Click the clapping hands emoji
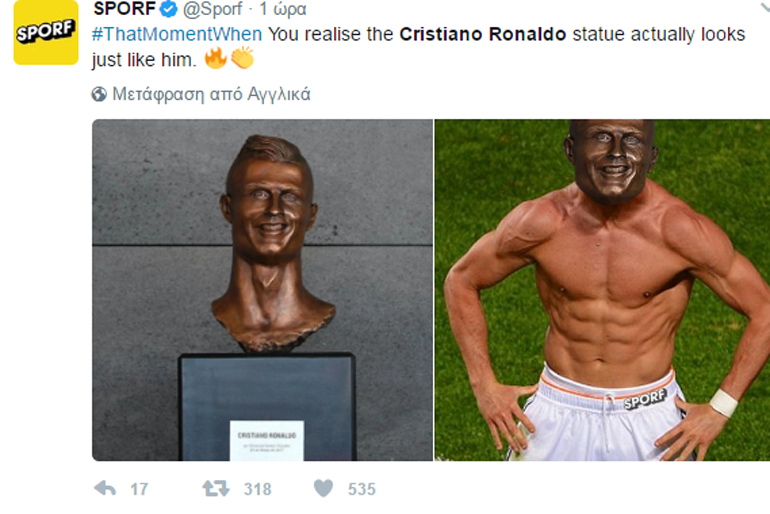This screenshot has height=514, width=770. (x=242, y=59)
